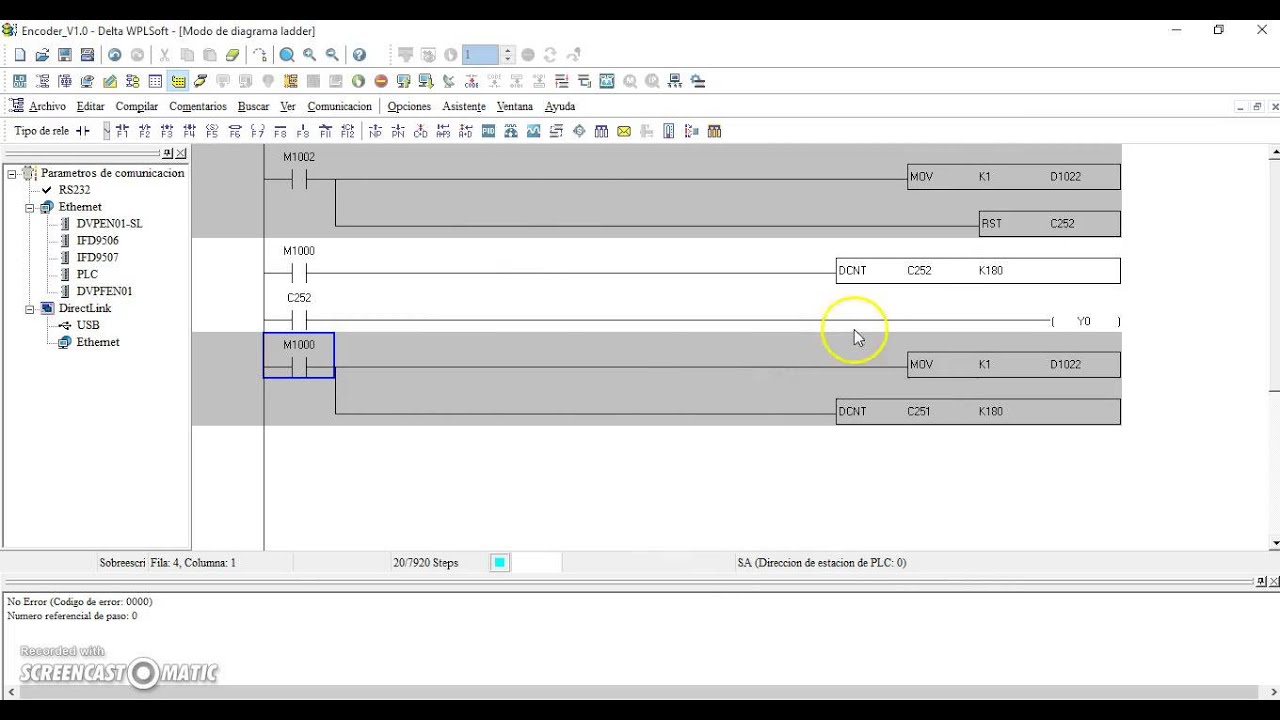Collapse the Parametros de comunicacion tree node
Viewport: 1280px width, 720px height.
pyautogui.click(x=13, y=173)
